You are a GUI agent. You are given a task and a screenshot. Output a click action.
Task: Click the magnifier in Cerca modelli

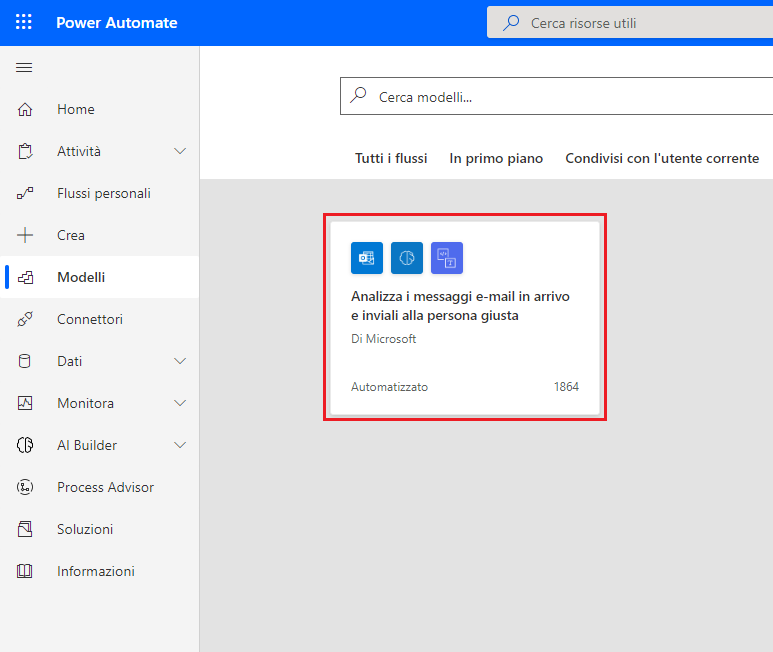[x=358, y=95]
